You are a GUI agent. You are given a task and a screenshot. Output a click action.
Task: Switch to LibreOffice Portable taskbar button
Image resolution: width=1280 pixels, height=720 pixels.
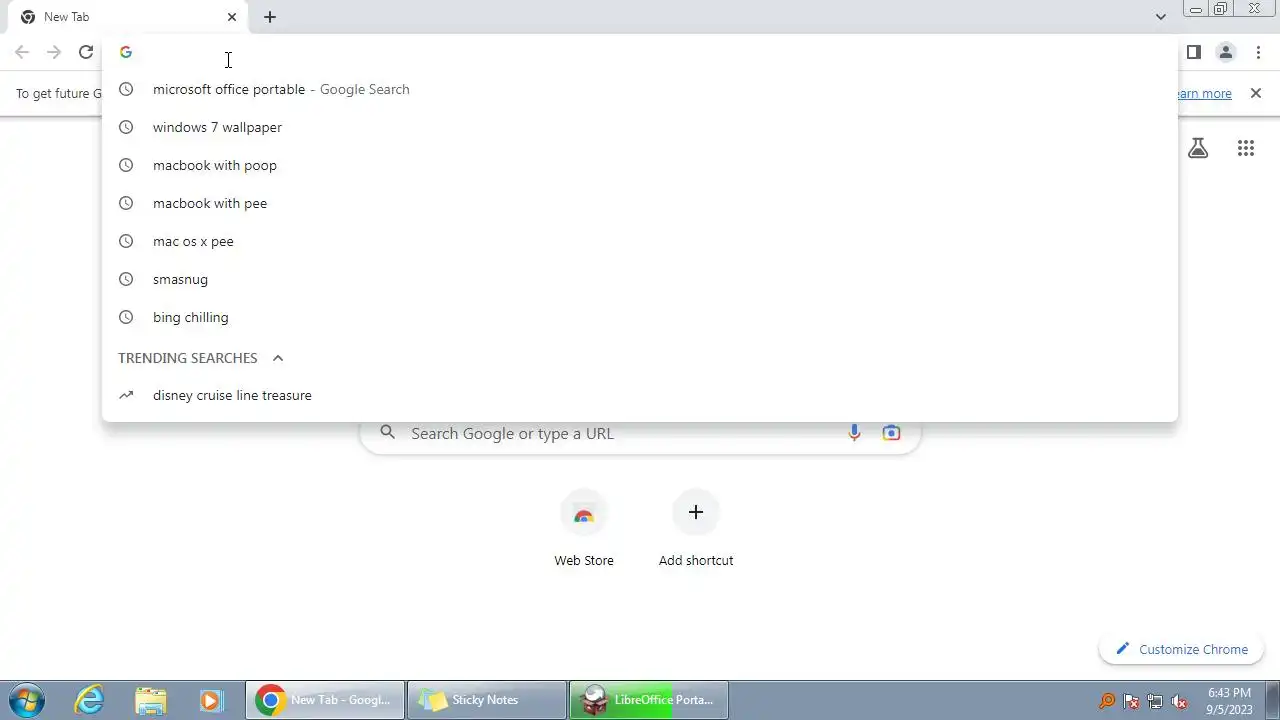coord(649,700)
